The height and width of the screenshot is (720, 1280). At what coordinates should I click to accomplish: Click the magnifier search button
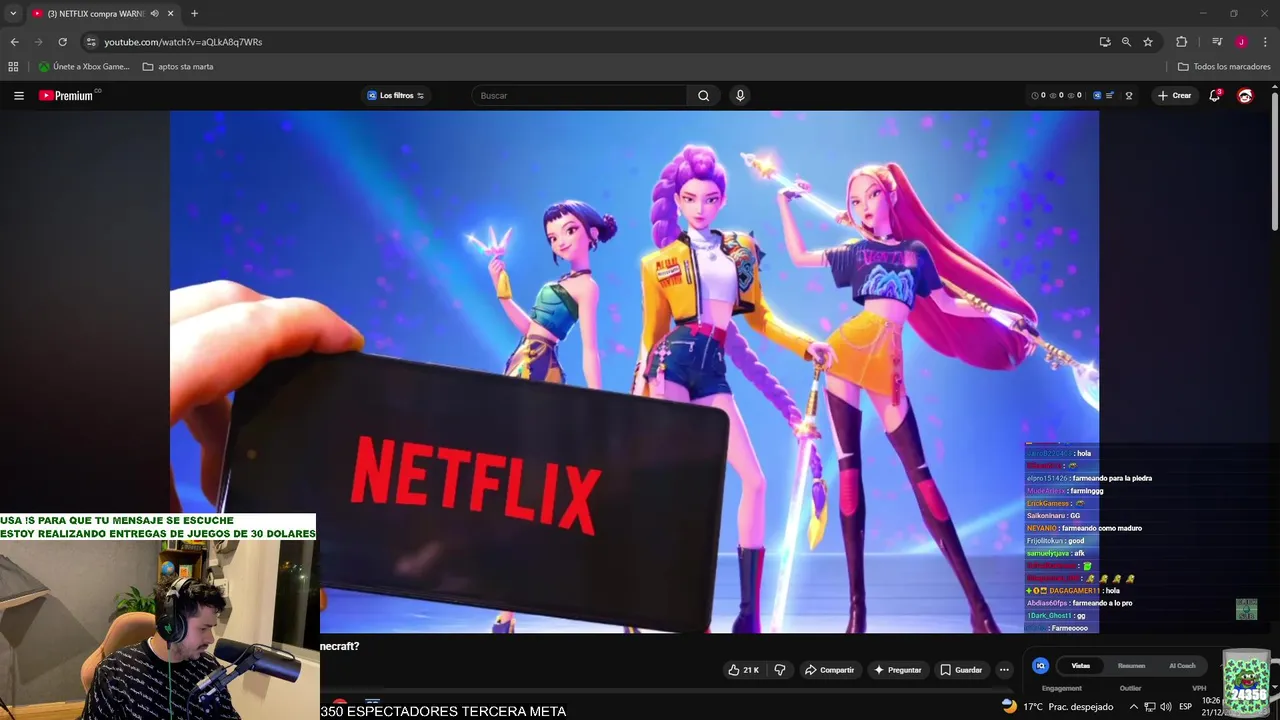pyautogui.click(x=704, y=96)
